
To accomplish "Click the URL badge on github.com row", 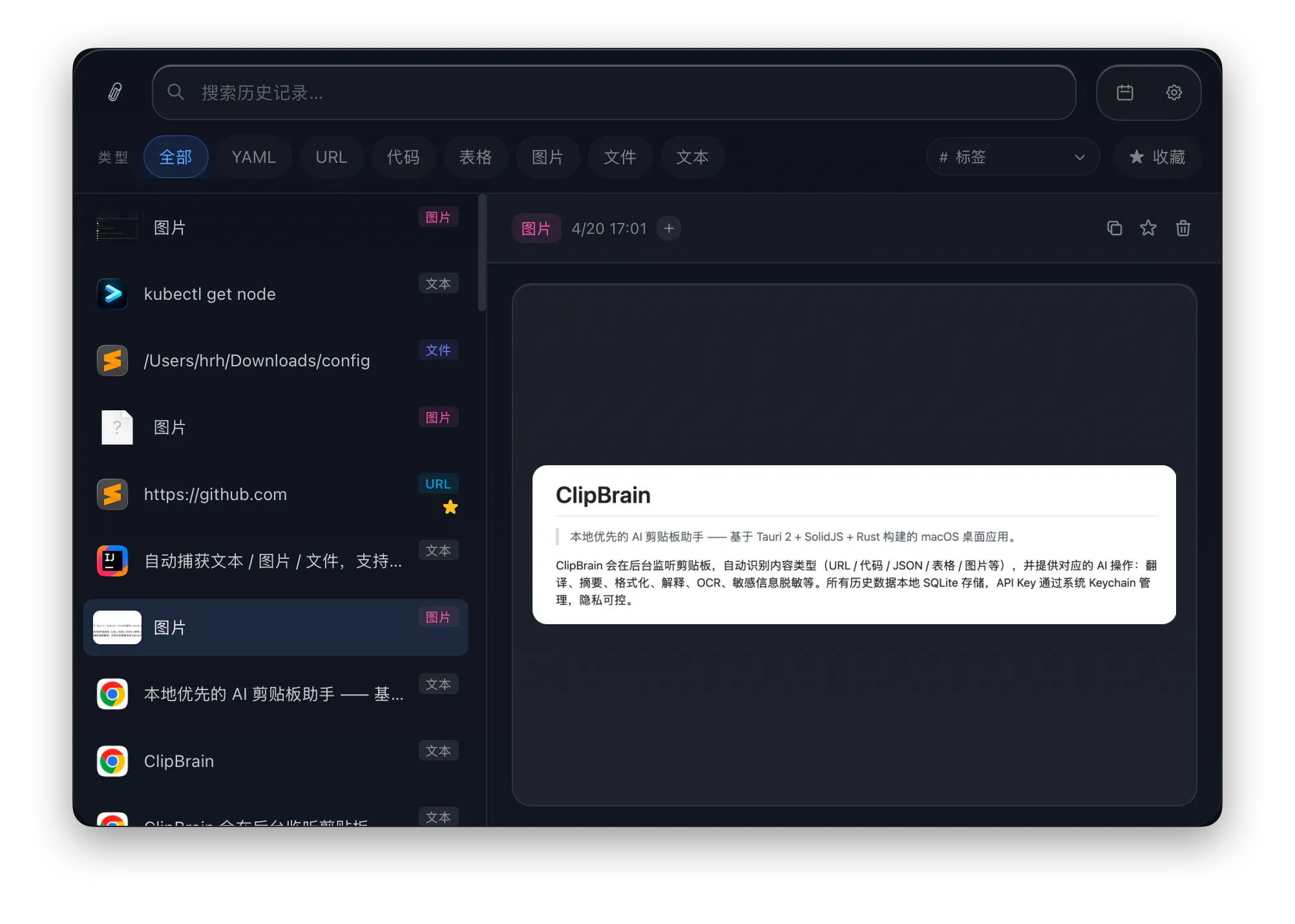I will (438, 484).
